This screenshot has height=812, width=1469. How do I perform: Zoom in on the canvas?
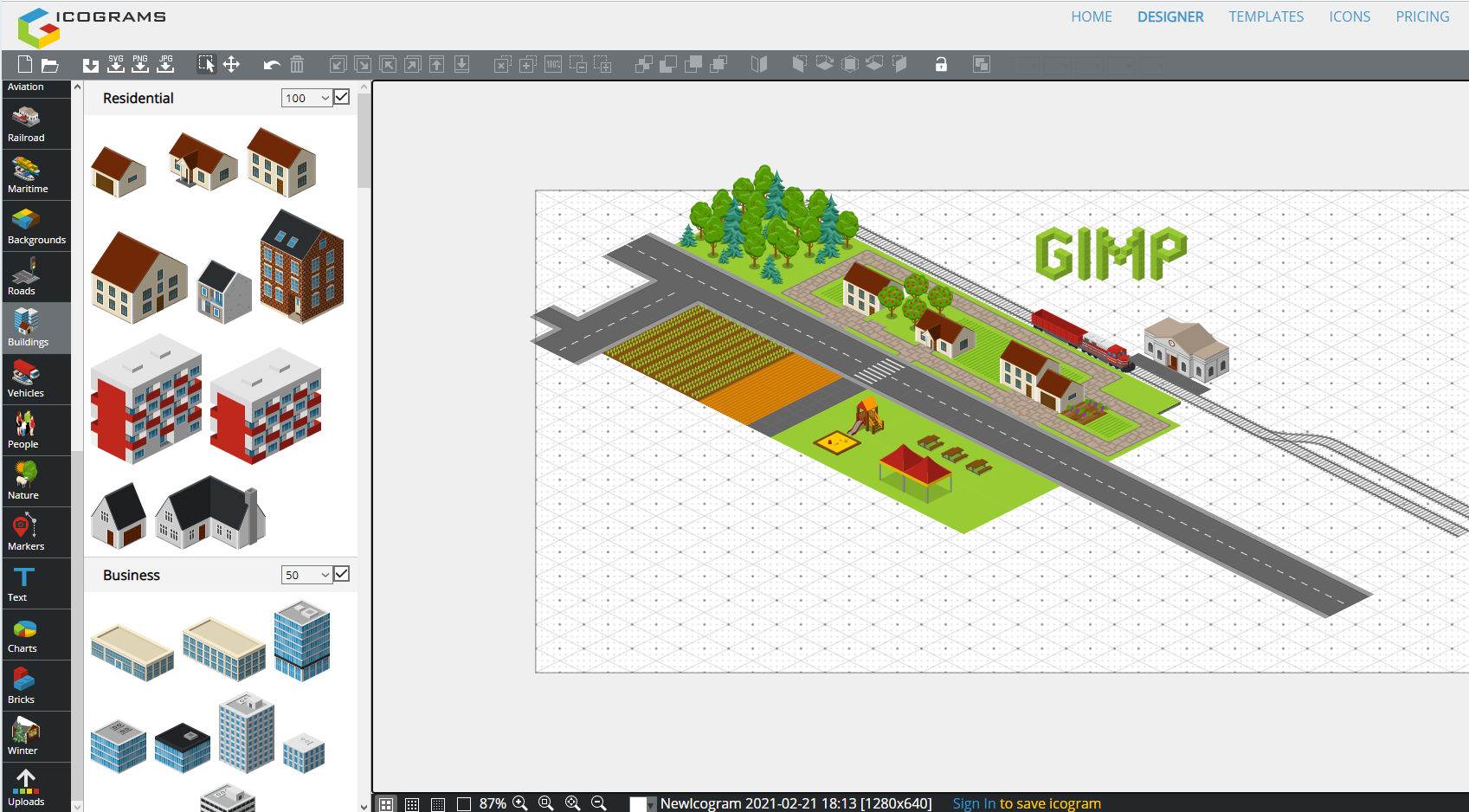click(519, 802)
